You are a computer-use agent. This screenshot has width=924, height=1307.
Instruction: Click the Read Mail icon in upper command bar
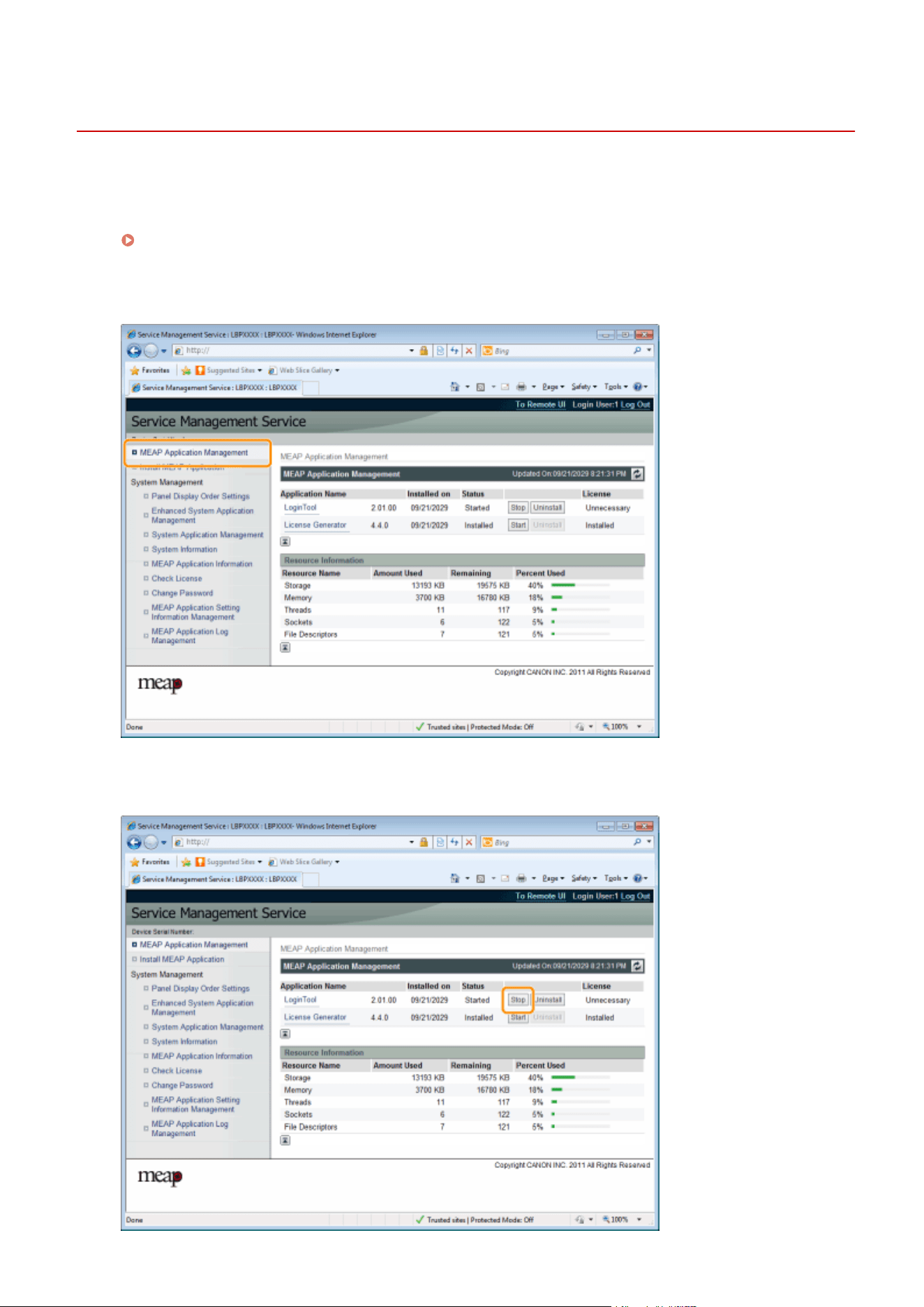(x=505, y=387)
